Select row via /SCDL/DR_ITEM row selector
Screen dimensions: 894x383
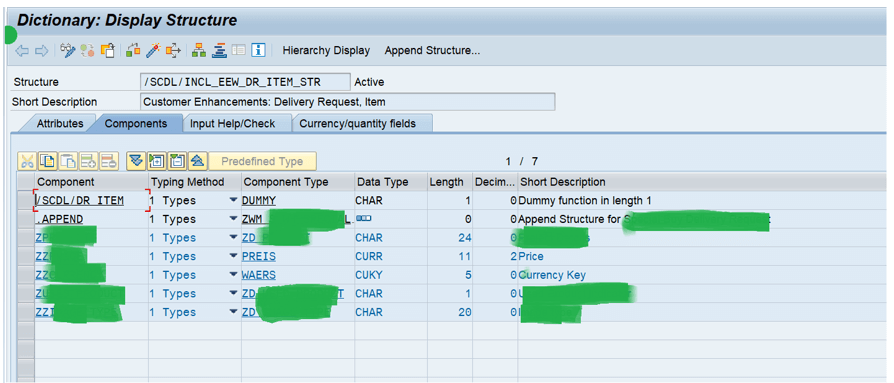pos(26,201)
